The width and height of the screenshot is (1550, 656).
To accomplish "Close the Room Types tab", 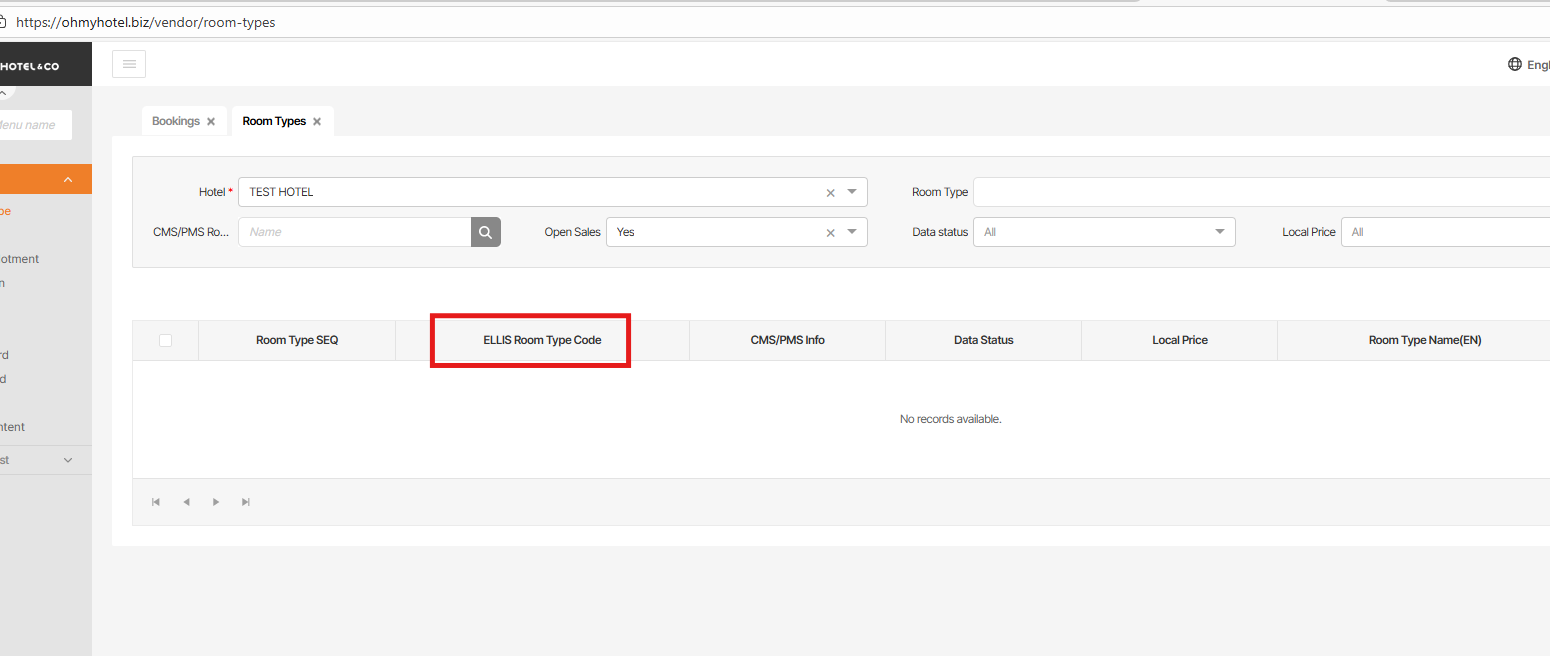I will (317, 122).
